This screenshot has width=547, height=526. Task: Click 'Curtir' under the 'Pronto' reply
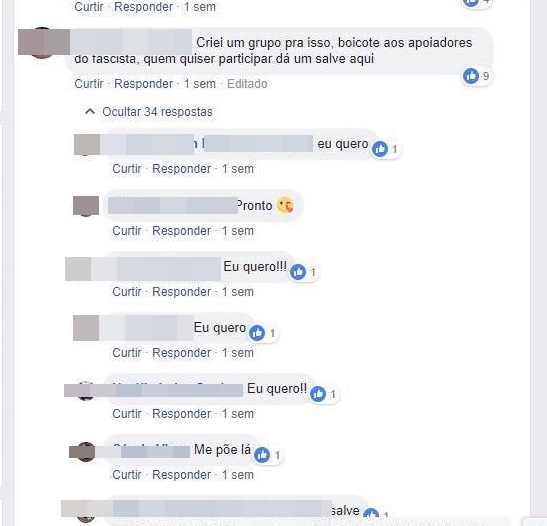pos(127,231)
